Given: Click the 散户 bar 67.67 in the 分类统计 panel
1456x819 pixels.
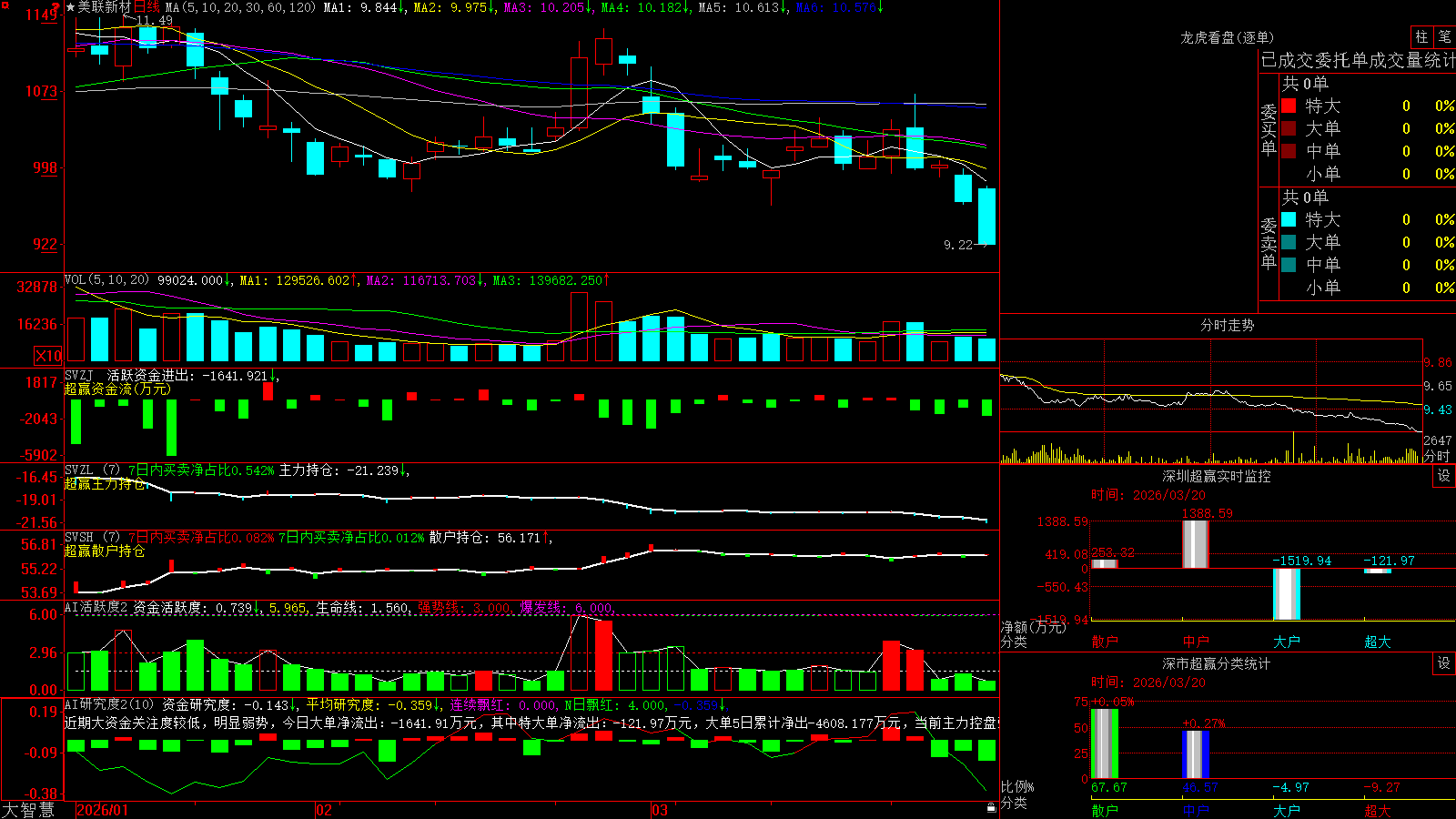Looking at the screenshot, I should tap(1105, 743).
